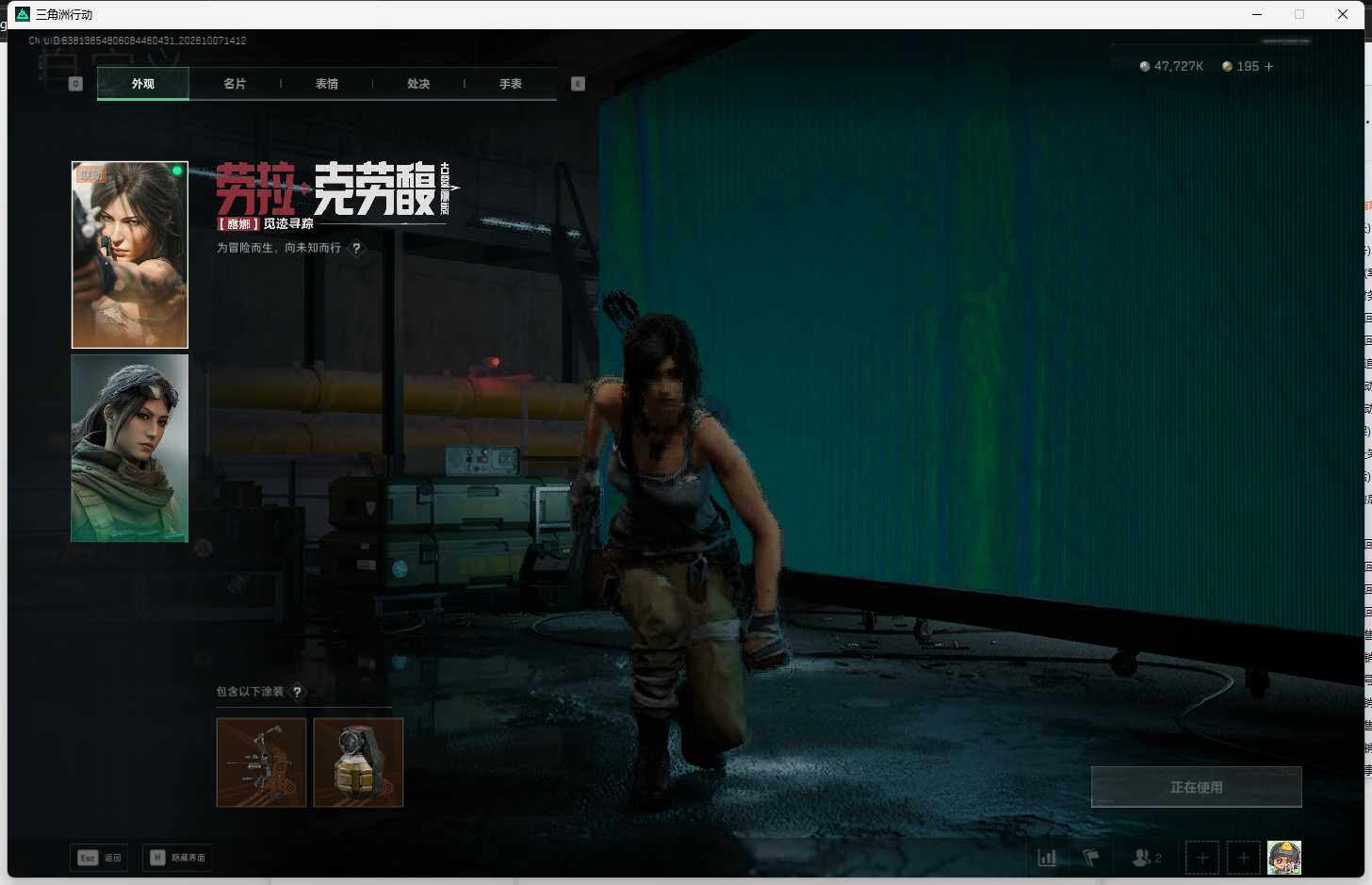Click the 劳拉·克劳馥 title text

point(326,188)
